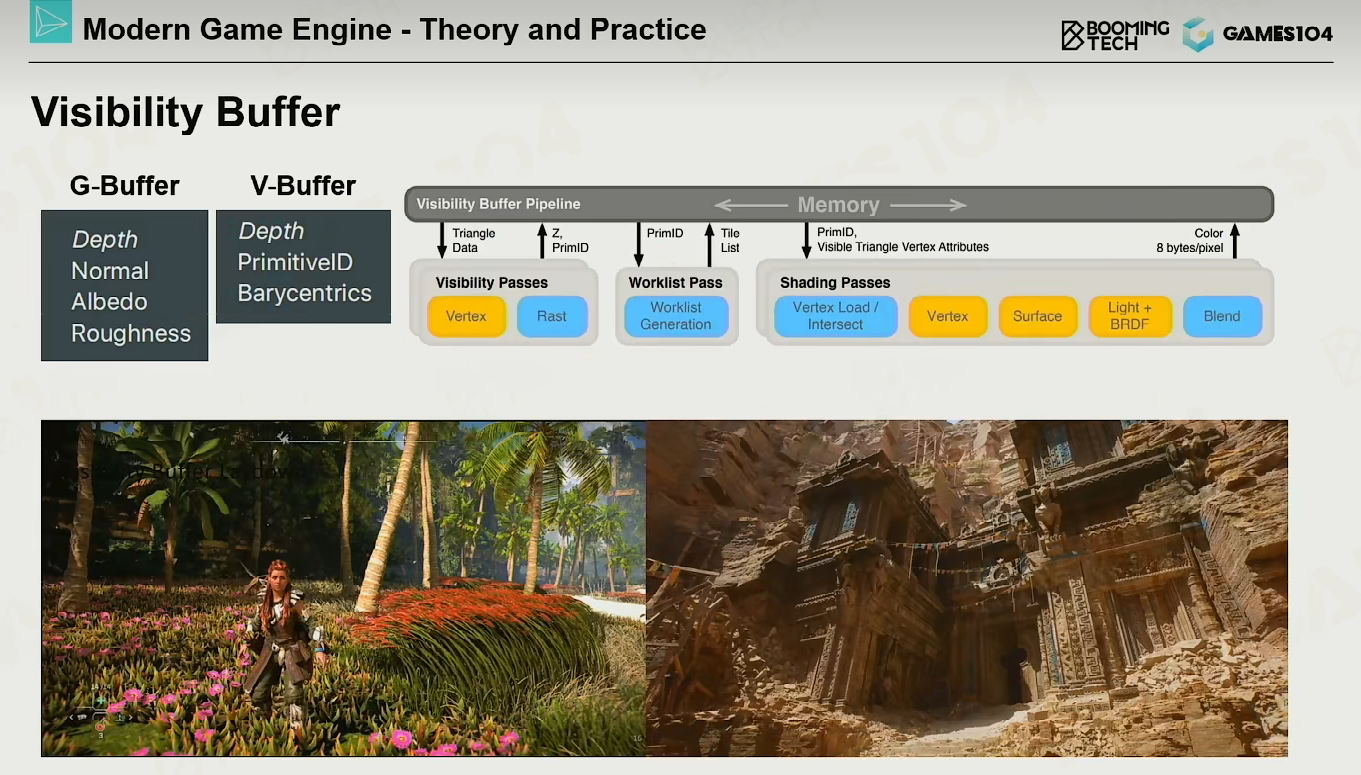
Task: Select the blue Blend stage box
Action: [x=1222, y=316]
